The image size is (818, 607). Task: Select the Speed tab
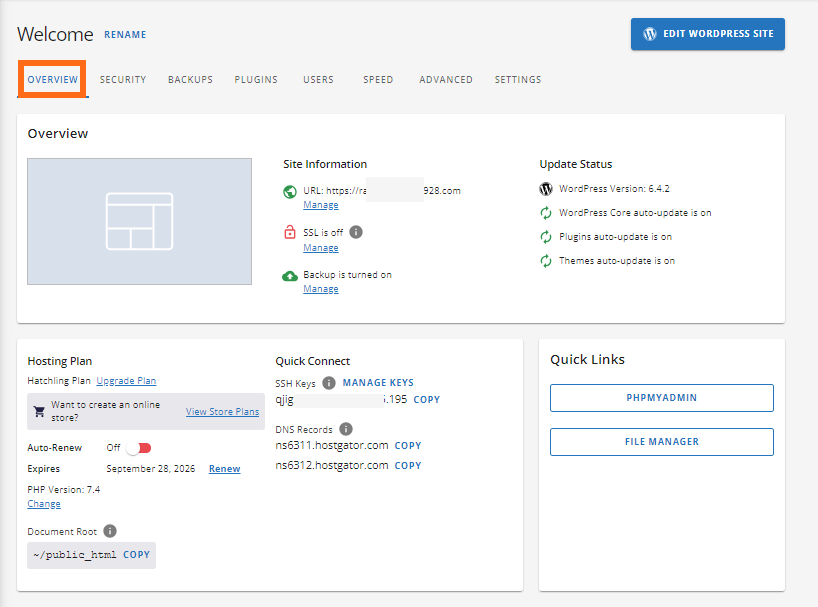click(378, 79)
